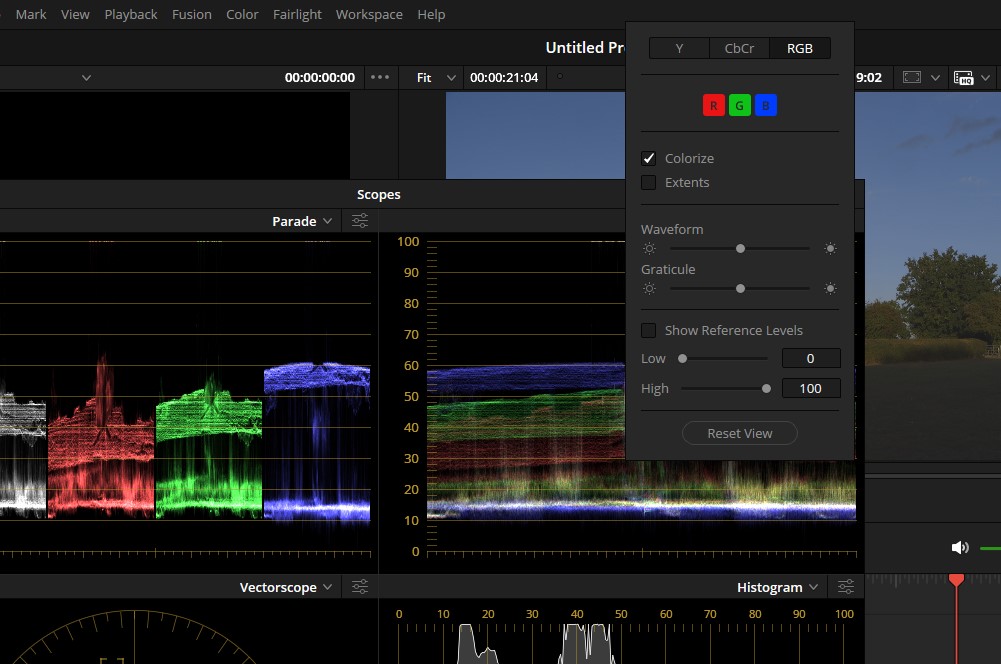Open the Histogram scope settings icon
1001x664 pixels.
846,587
